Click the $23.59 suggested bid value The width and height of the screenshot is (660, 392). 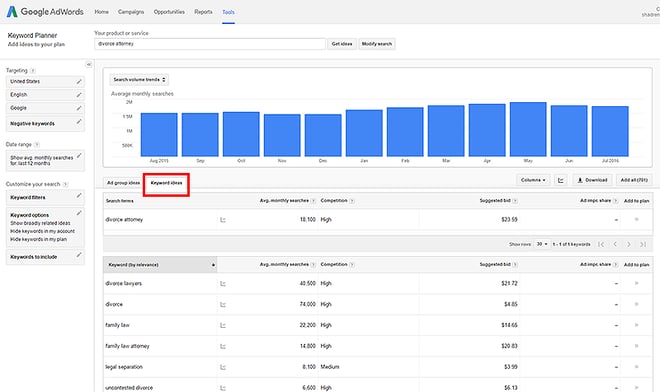tap(509, 220)
